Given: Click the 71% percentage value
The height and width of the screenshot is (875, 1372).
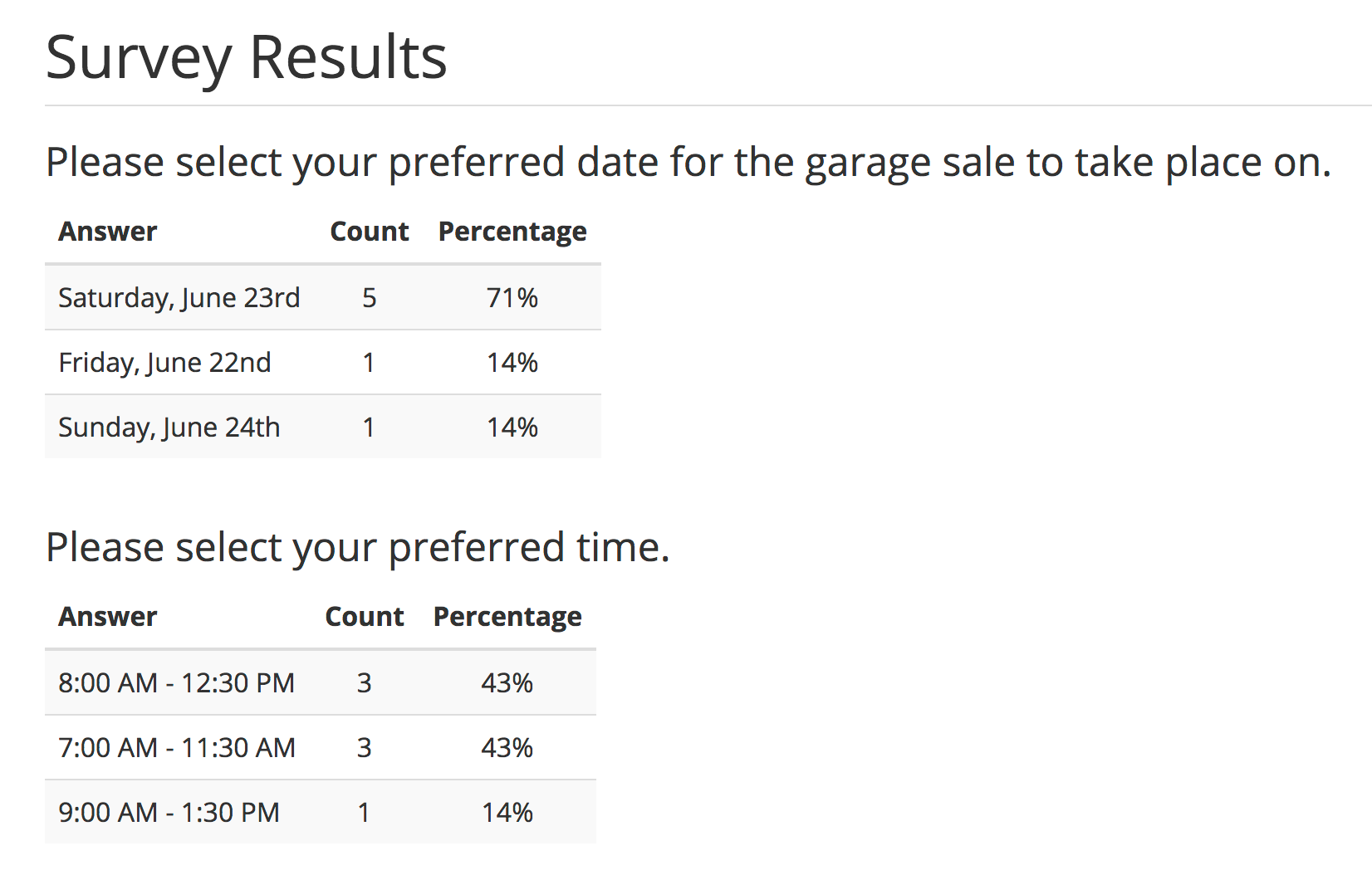Looking at the screenshot, I should tap(512, 298).
